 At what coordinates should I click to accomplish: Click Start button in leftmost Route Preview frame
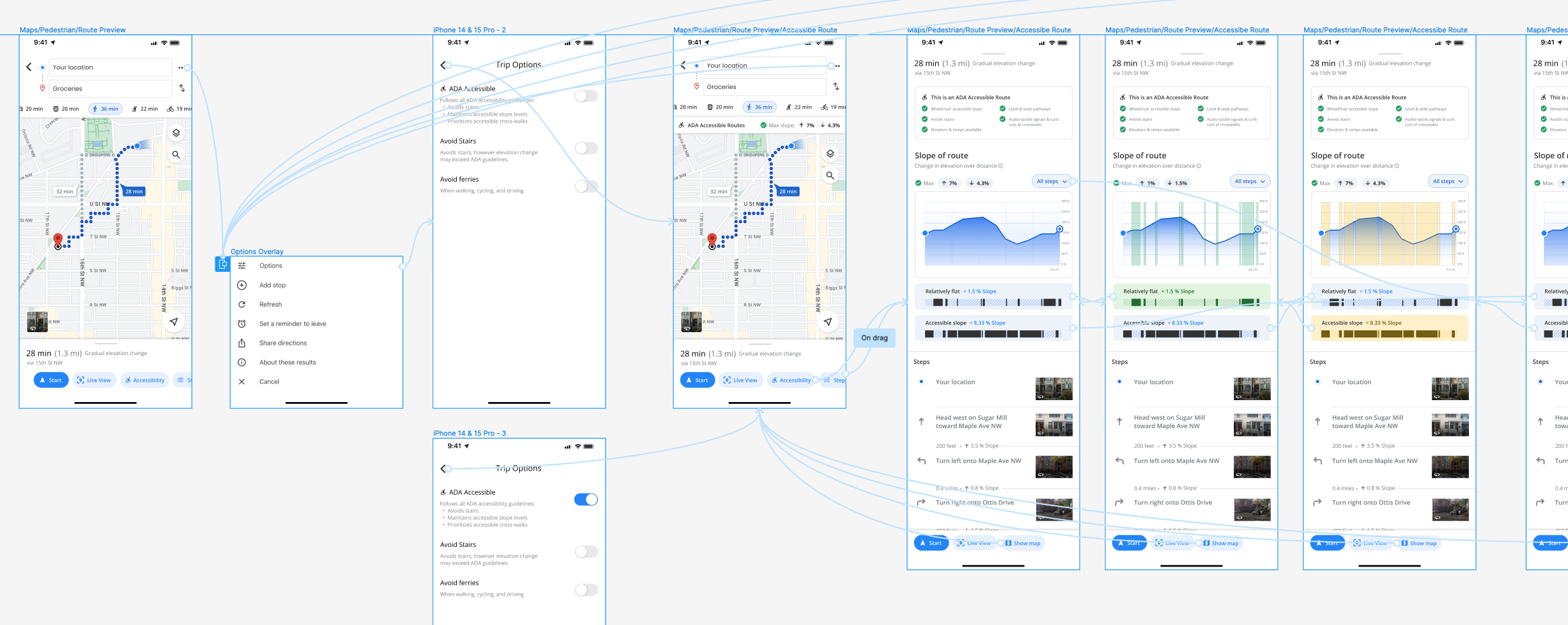[x=51, y=380]
